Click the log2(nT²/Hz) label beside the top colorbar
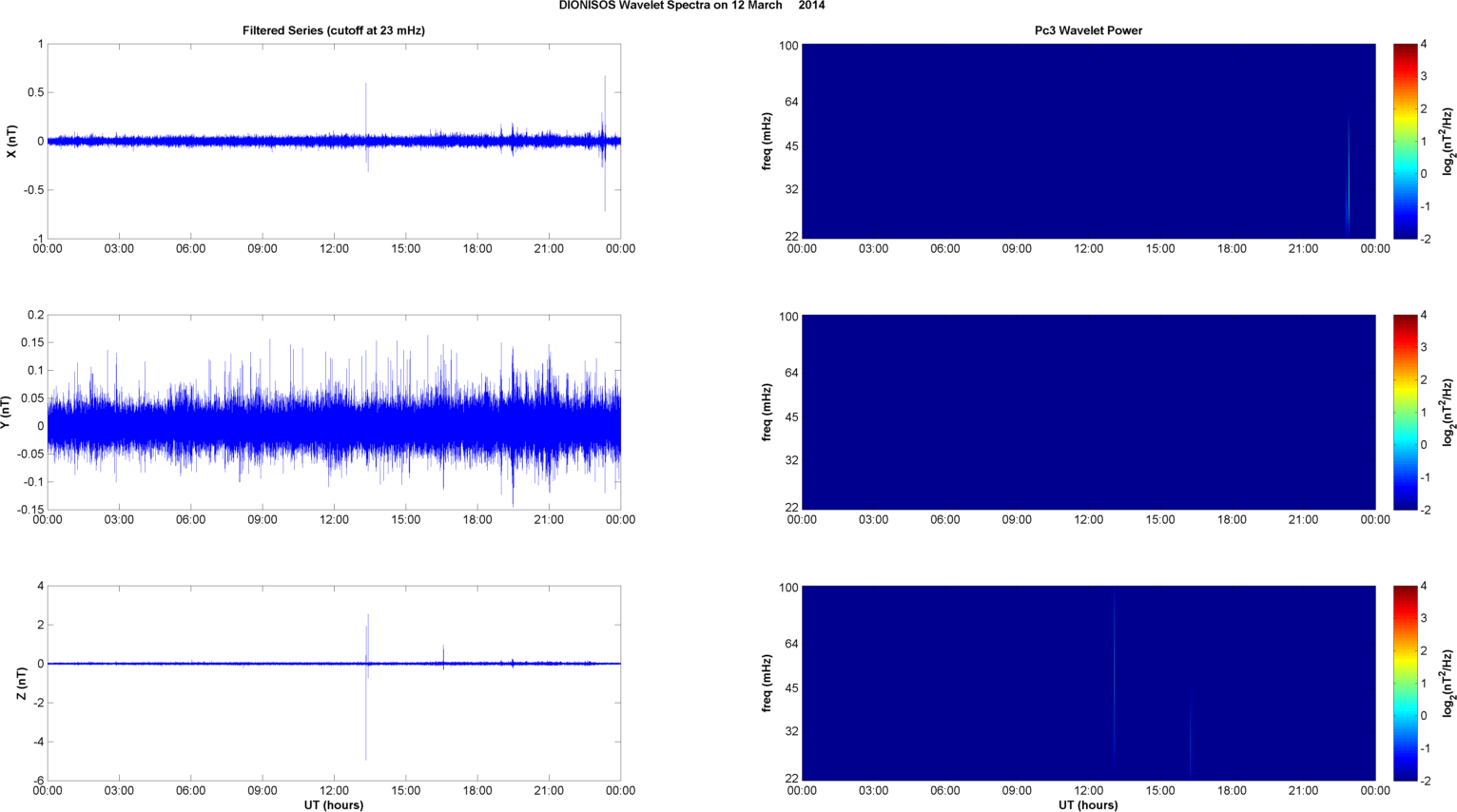Image resolution: width=1457 pixels, height=812 pixels. [1448, 142]
